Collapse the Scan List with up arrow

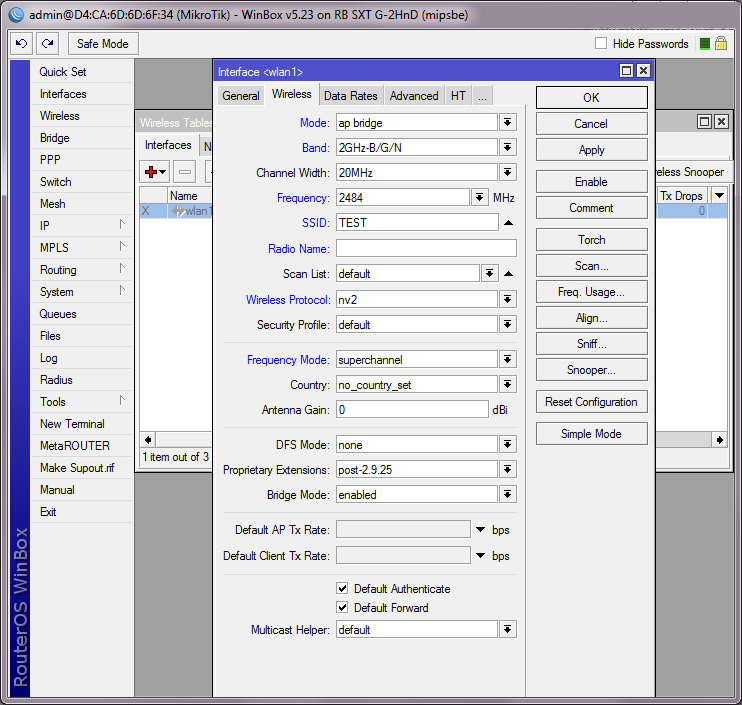pyautogui.click(x=508, y=274)
